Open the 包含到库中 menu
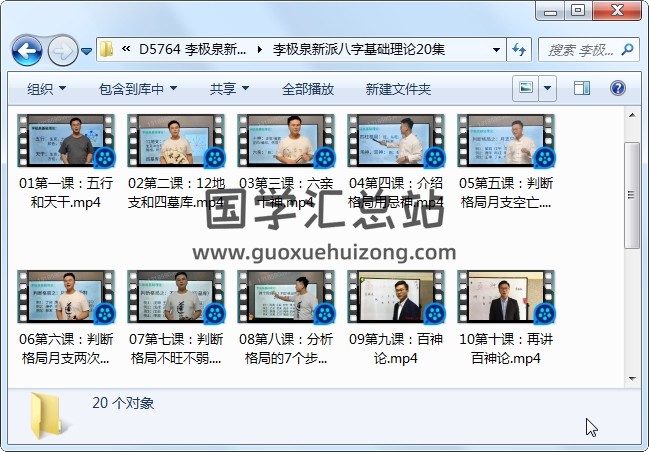 [137, 89]
